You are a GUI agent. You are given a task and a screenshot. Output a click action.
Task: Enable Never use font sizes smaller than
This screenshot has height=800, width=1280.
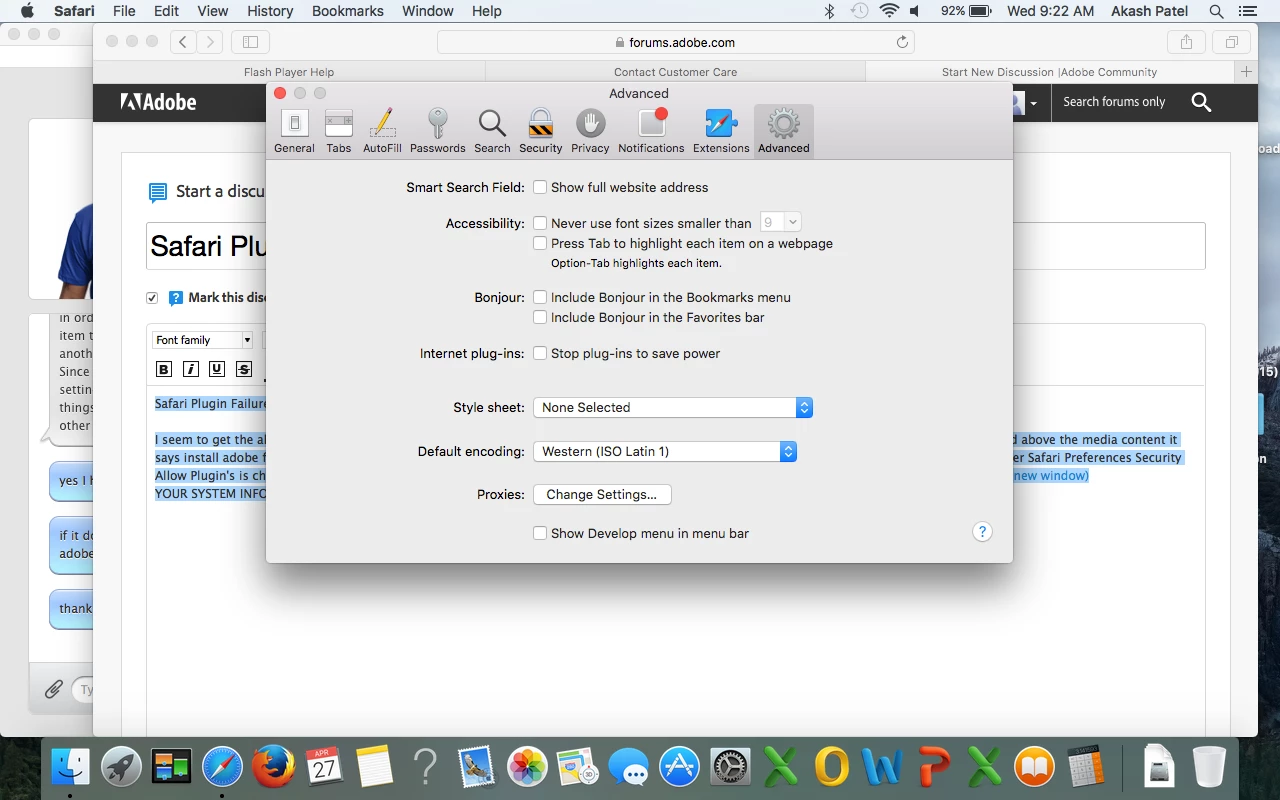(540, 223)
